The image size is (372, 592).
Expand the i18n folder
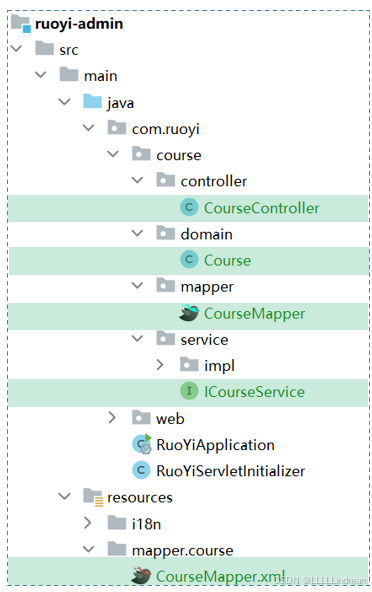click(88, 523)
